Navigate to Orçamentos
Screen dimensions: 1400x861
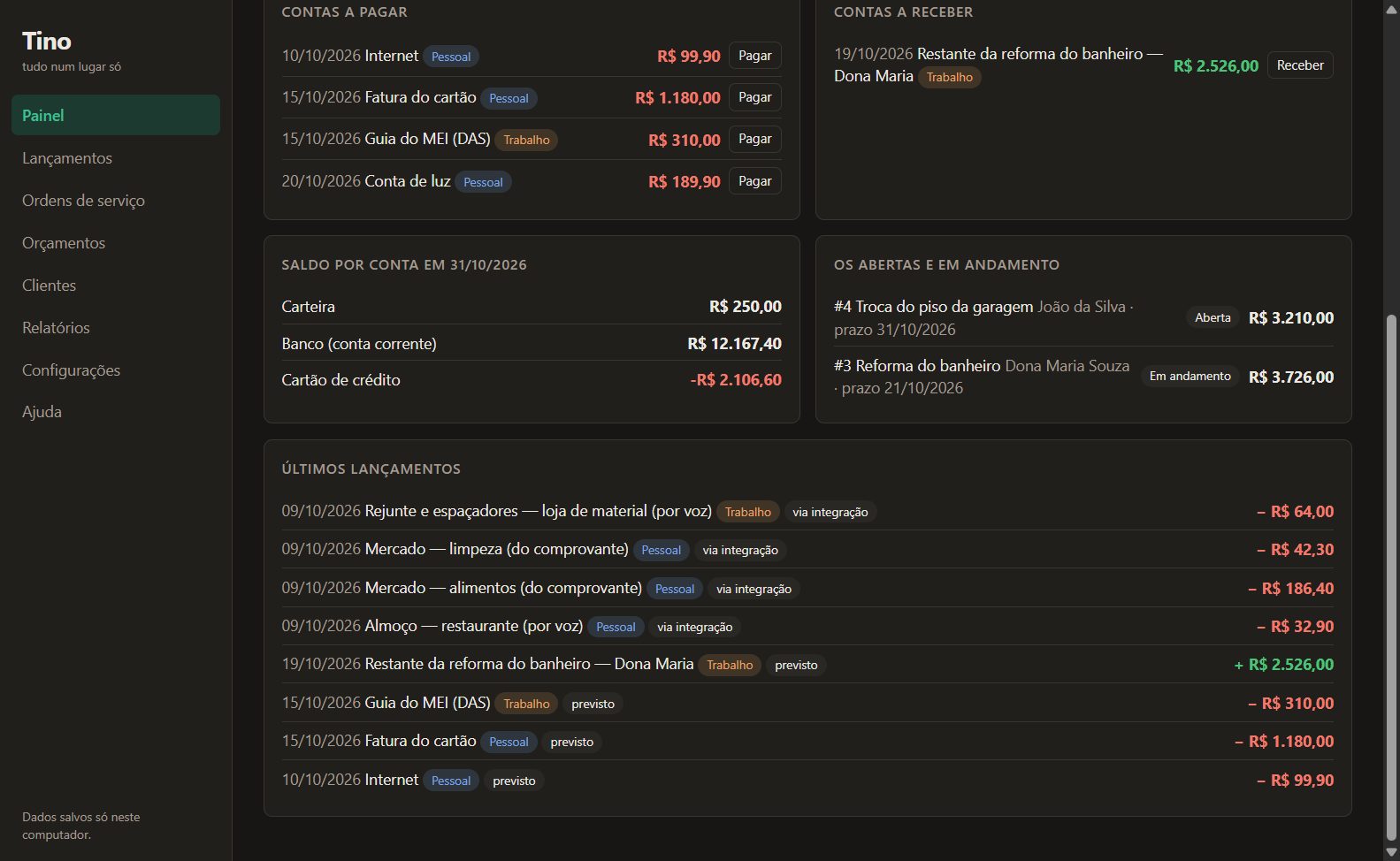coord(115,243)
